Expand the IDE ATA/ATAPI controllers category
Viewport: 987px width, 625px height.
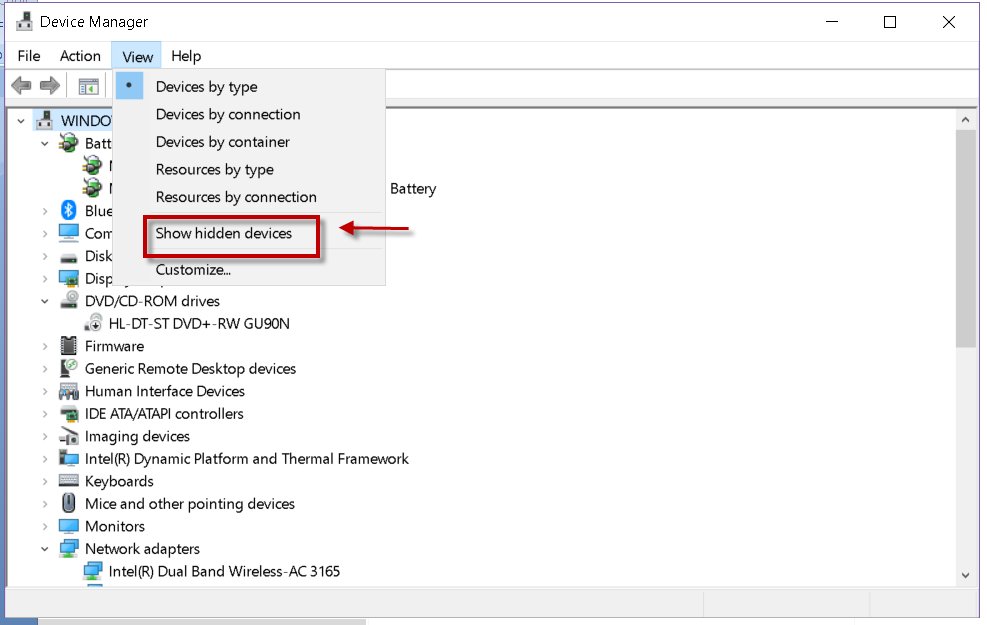tap(45, 414)
